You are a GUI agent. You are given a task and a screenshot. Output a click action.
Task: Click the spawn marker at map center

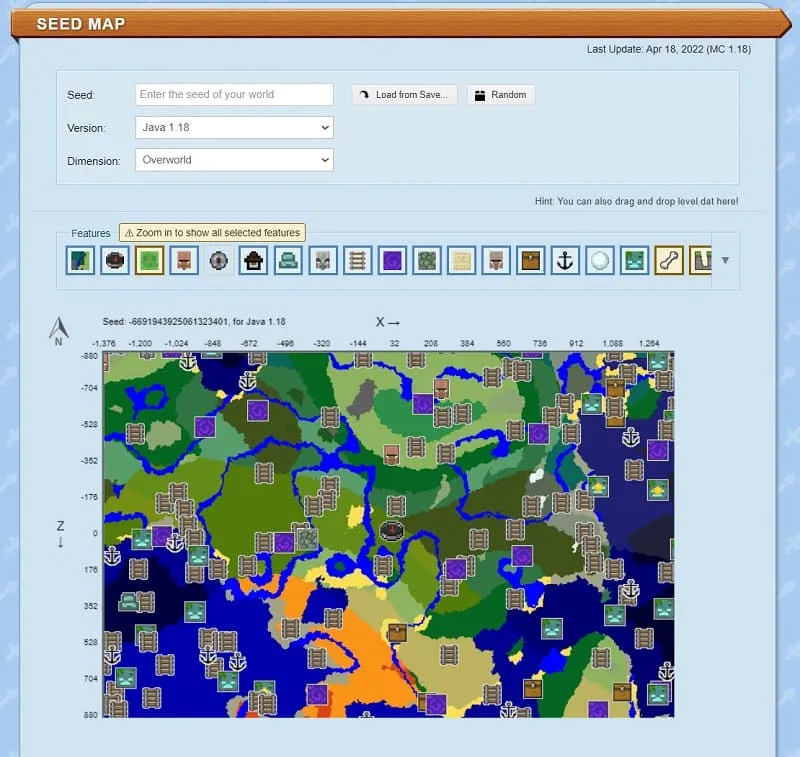click(x=390, y=531)
